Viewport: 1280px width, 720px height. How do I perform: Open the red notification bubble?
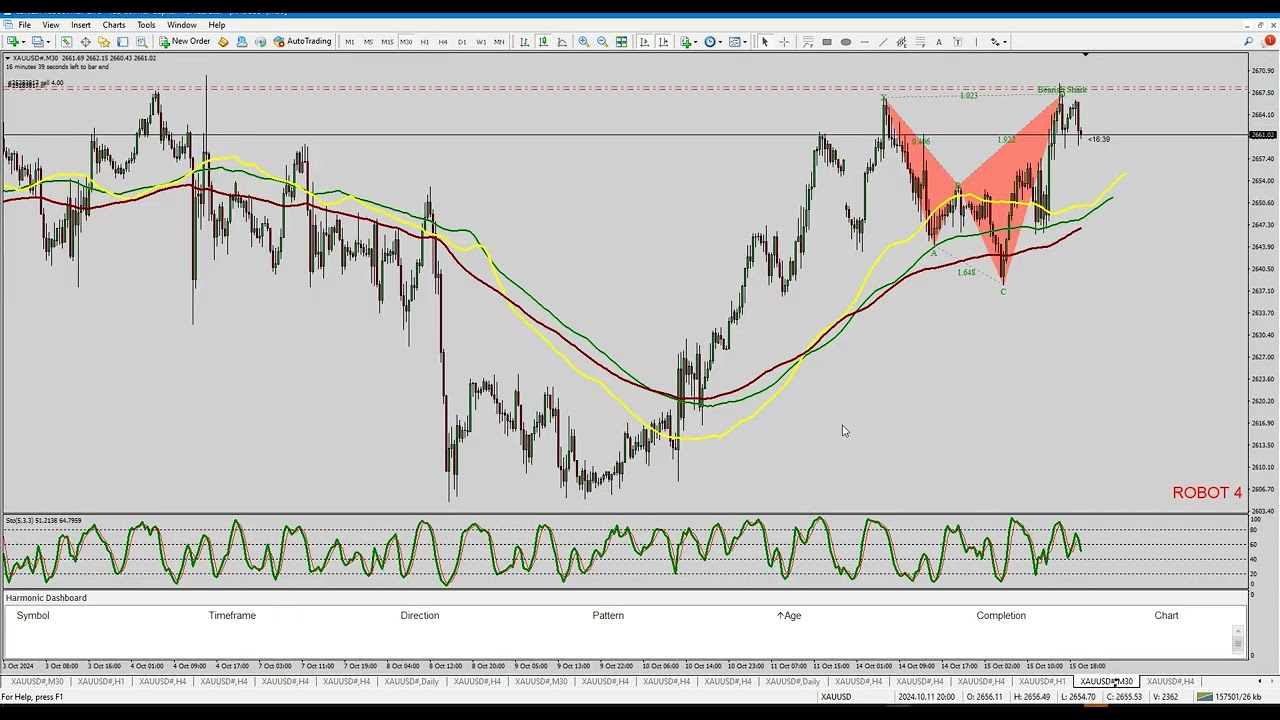1268,41
